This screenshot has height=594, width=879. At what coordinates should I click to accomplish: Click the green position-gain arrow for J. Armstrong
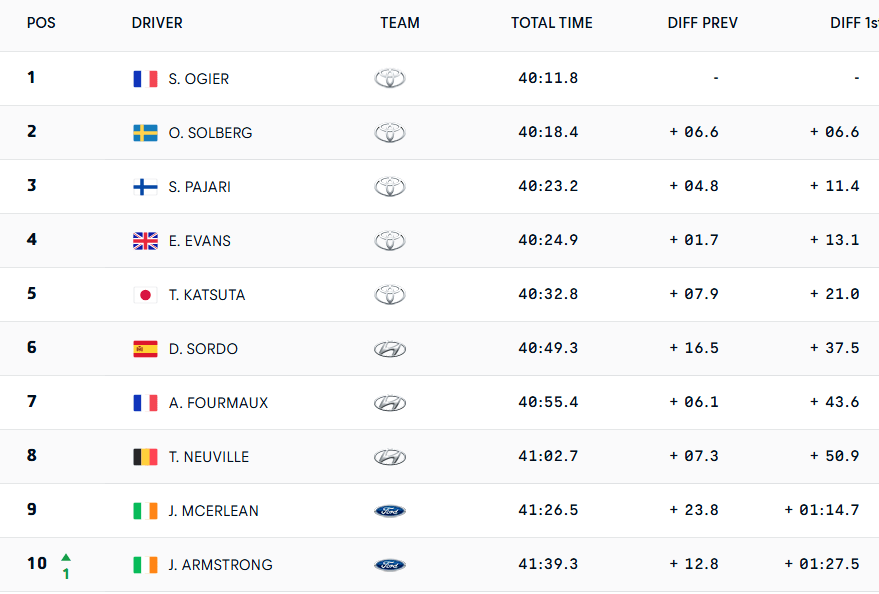point(66,557)
